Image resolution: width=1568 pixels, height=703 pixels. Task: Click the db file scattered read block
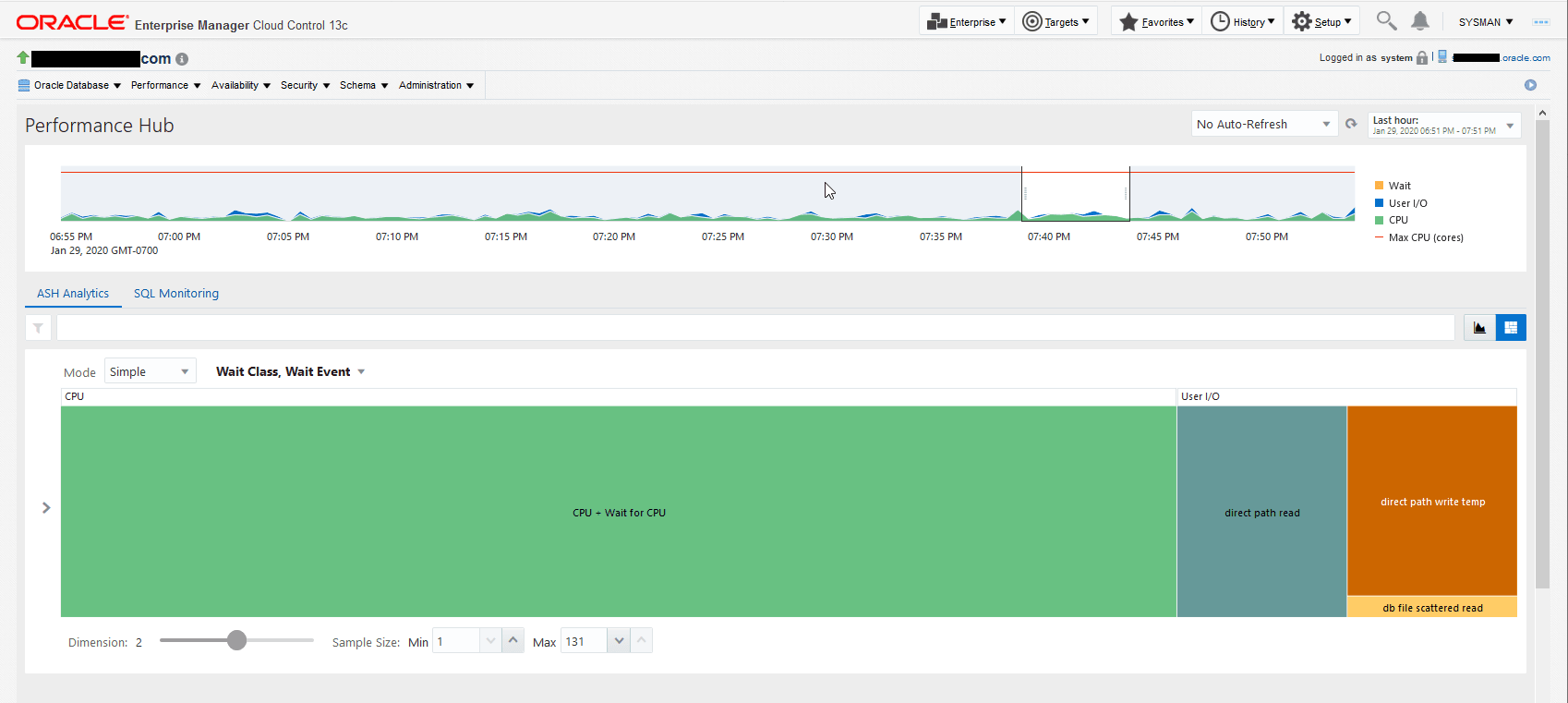click(x=1432, y=607)
